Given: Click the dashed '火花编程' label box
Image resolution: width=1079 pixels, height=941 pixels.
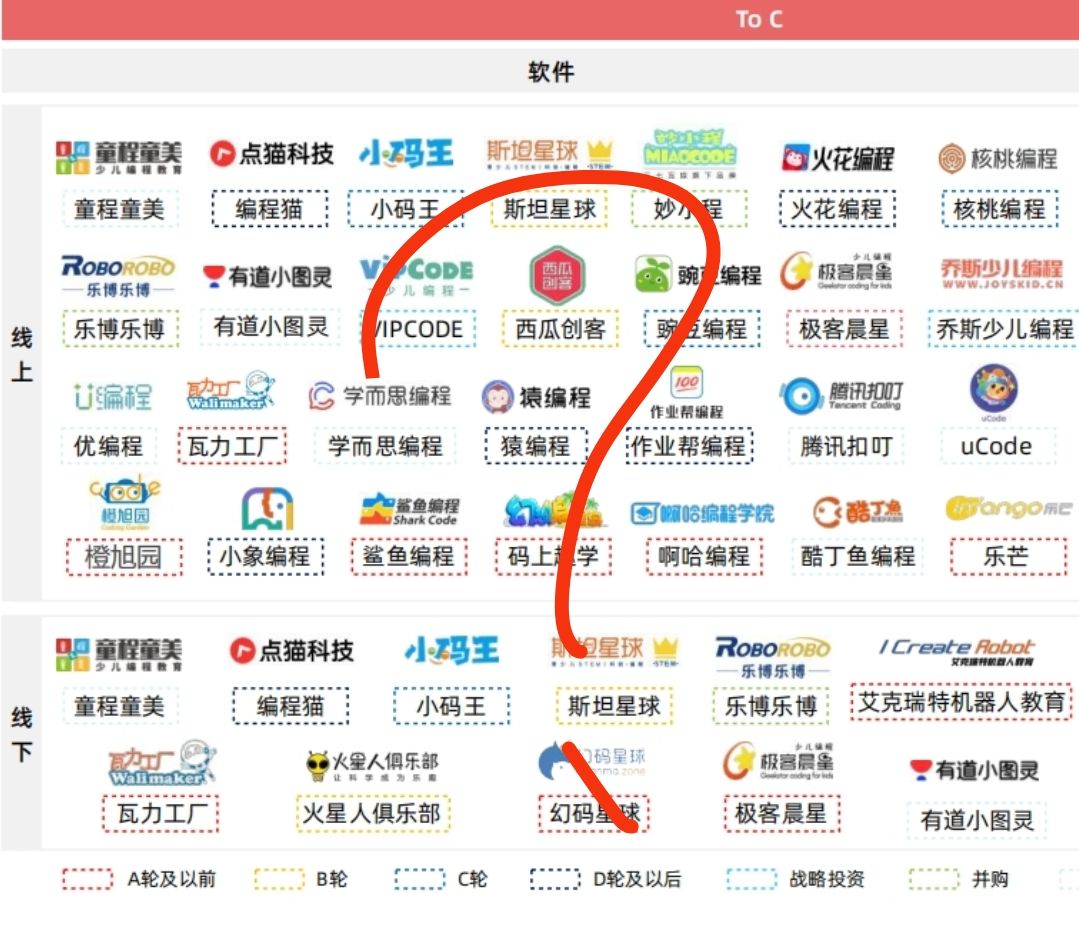Looking at the screenshot, I should coord(837,209).
